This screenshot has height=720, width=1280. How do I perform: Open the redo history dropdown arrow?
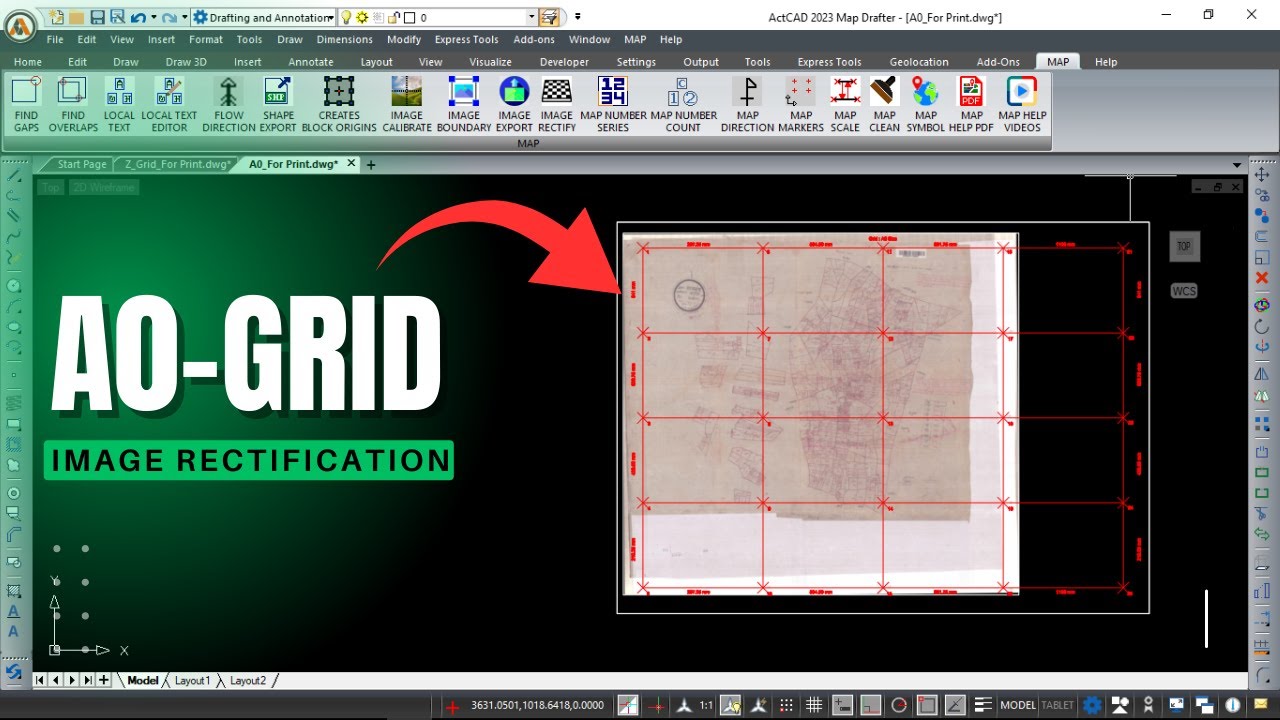[x=185, y=17]
